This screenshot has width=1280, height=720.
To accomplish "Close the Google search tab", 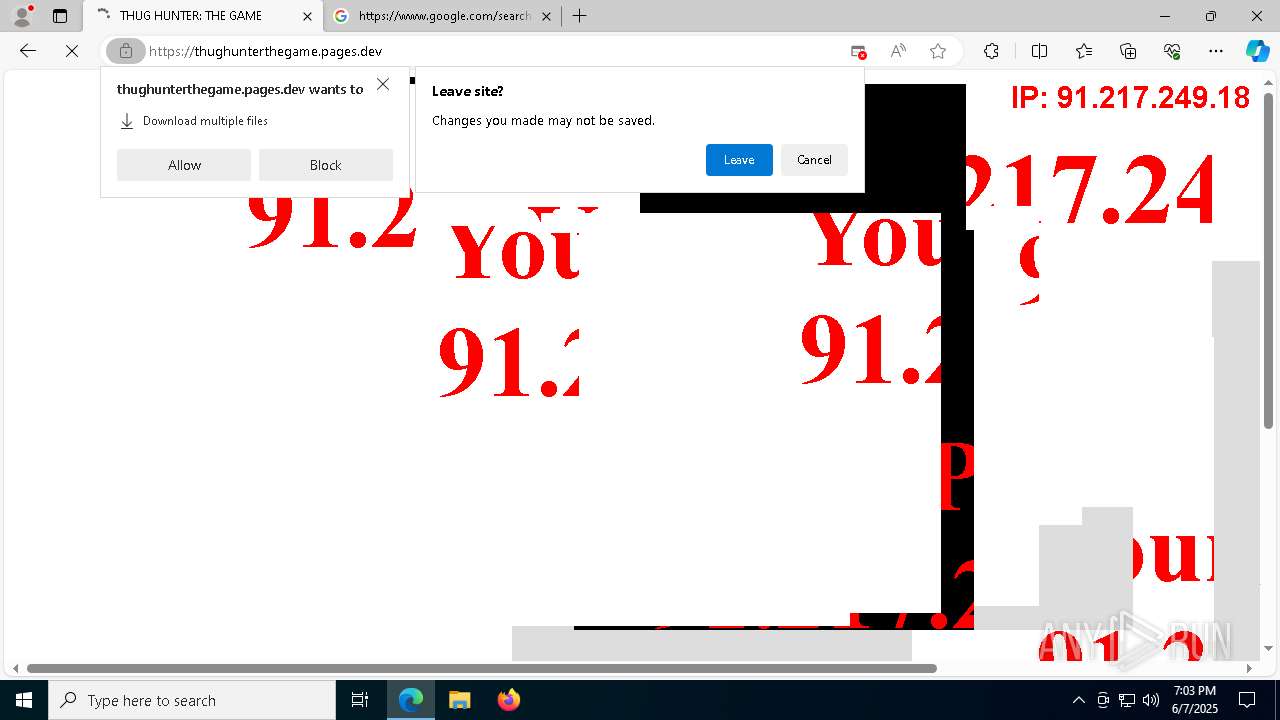I will [546, 16].
